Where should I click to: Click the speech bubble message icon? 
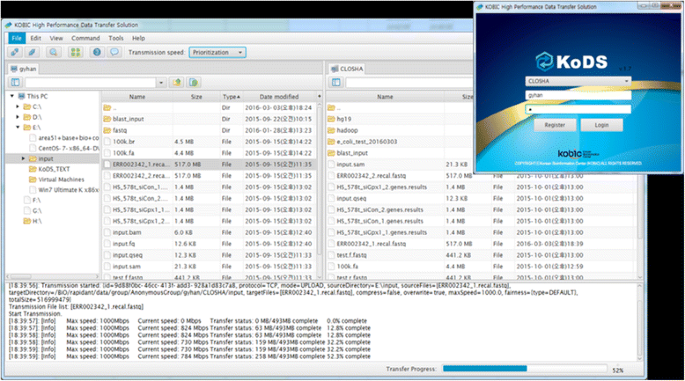click(114, 52)
